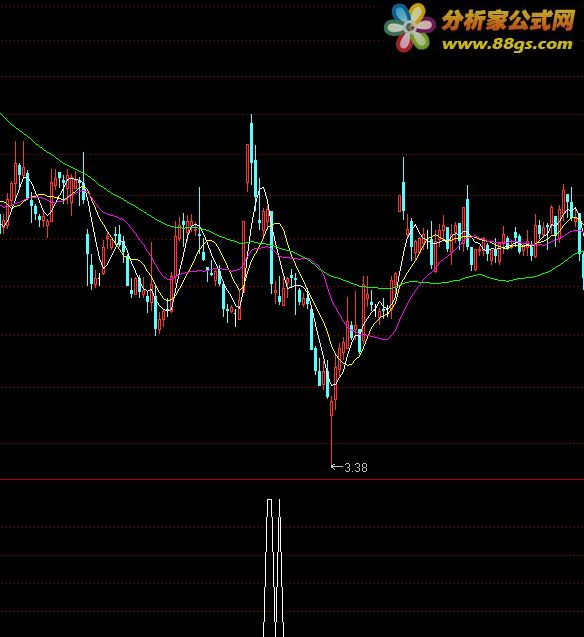This screenshot has height=637, width=584.
Task: Click the white signal spike in the lower indicator panel
Action: [274, 568]
